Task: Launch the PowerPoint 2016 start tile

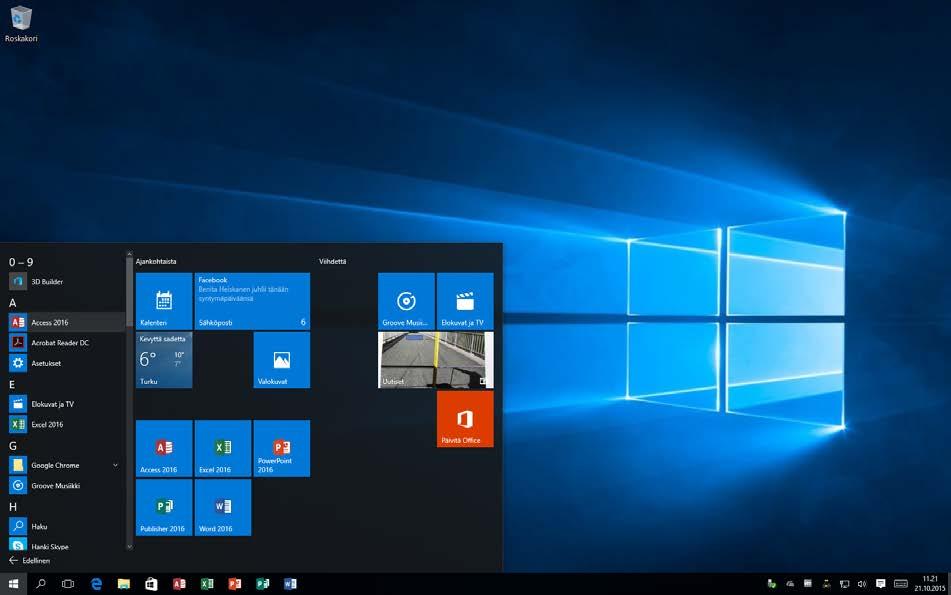Action: tap(281, 448)
